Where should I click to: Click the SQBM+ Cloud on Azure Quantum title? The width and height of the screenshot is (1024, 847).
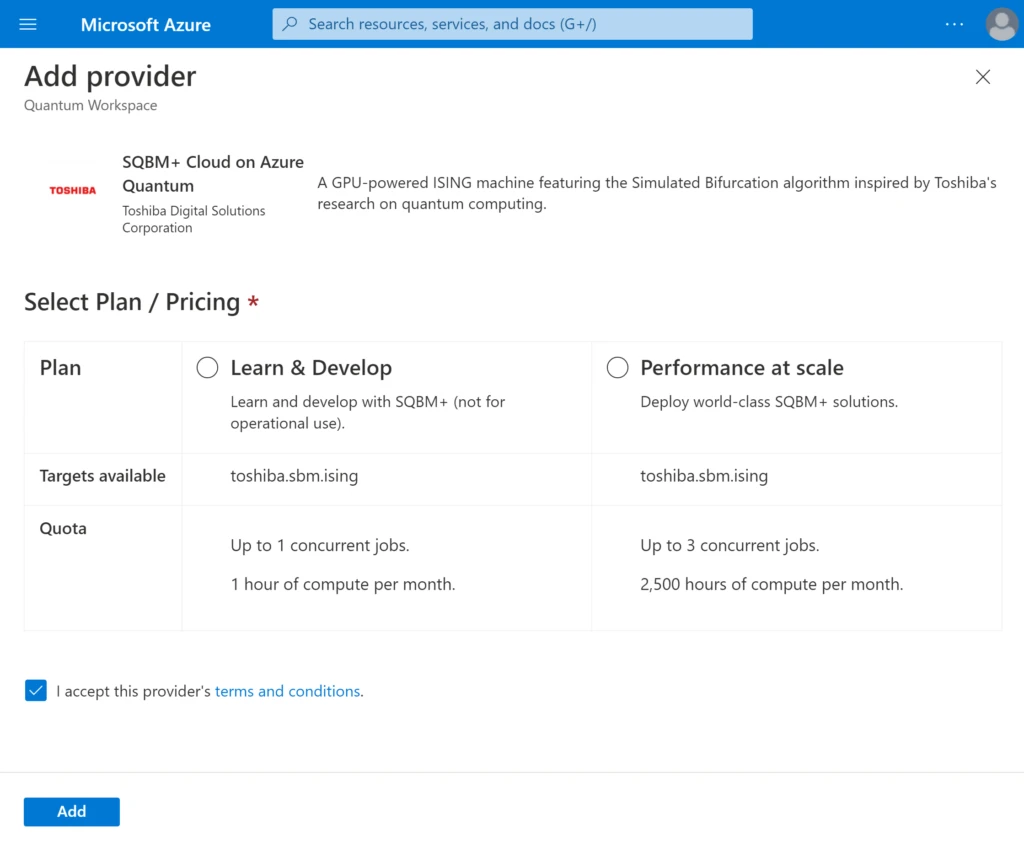pyautogui.click(x=213, y=174)
